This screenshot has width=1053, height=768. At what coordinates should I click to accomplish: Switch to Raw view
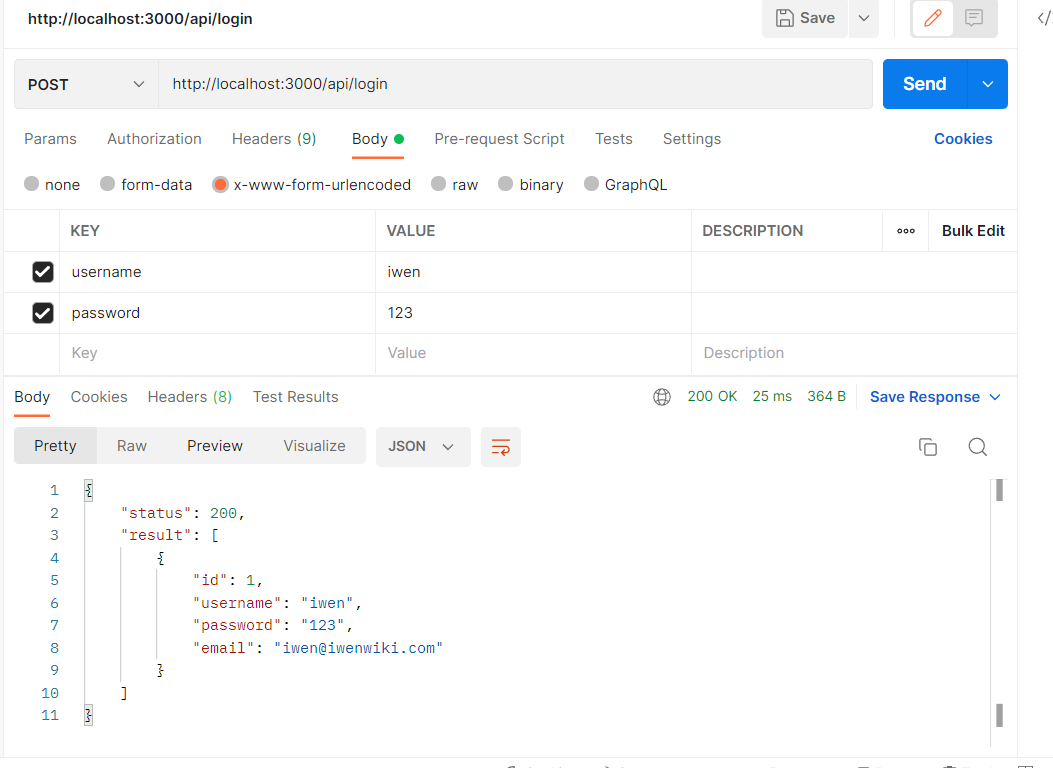click(x=132, y=446)
